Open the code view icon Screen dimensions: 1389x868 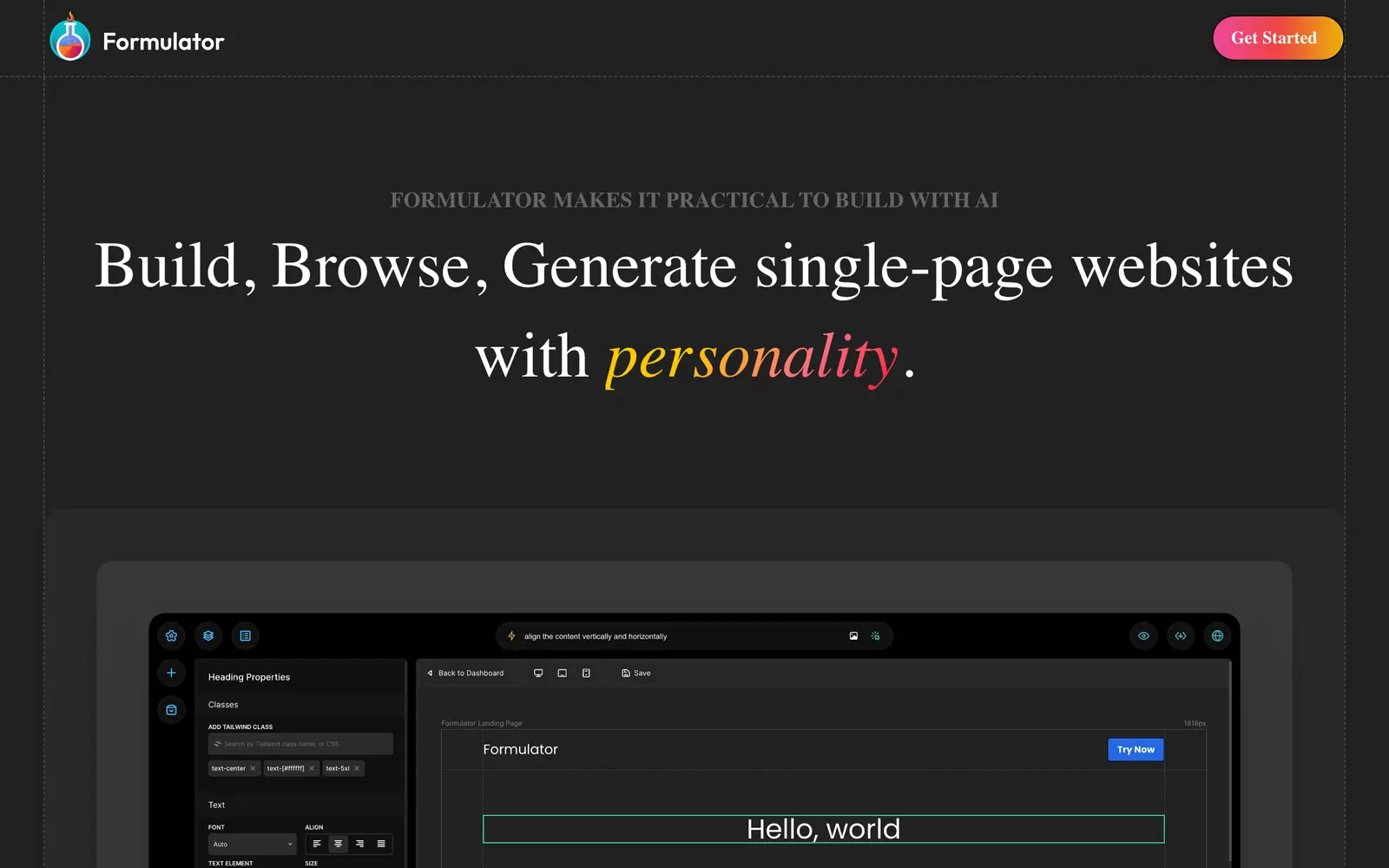click(1181, 635)
